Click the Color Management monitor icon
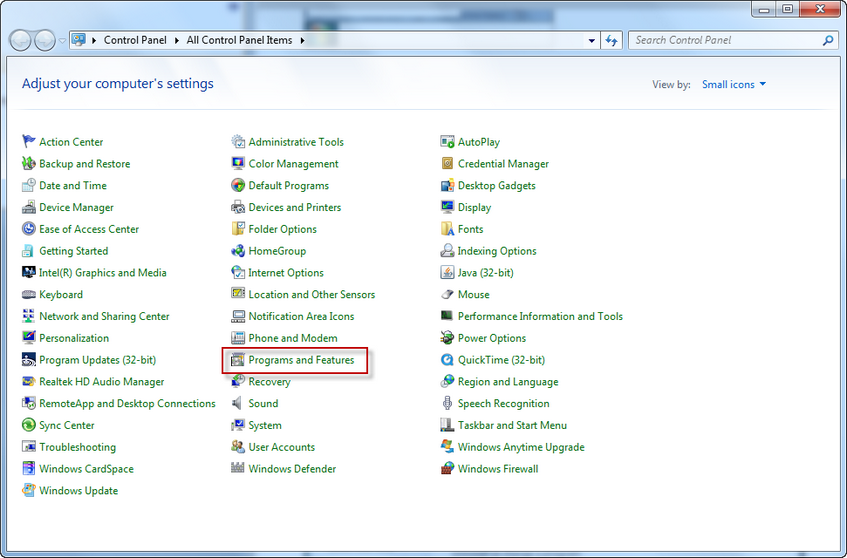 (238, 163)
